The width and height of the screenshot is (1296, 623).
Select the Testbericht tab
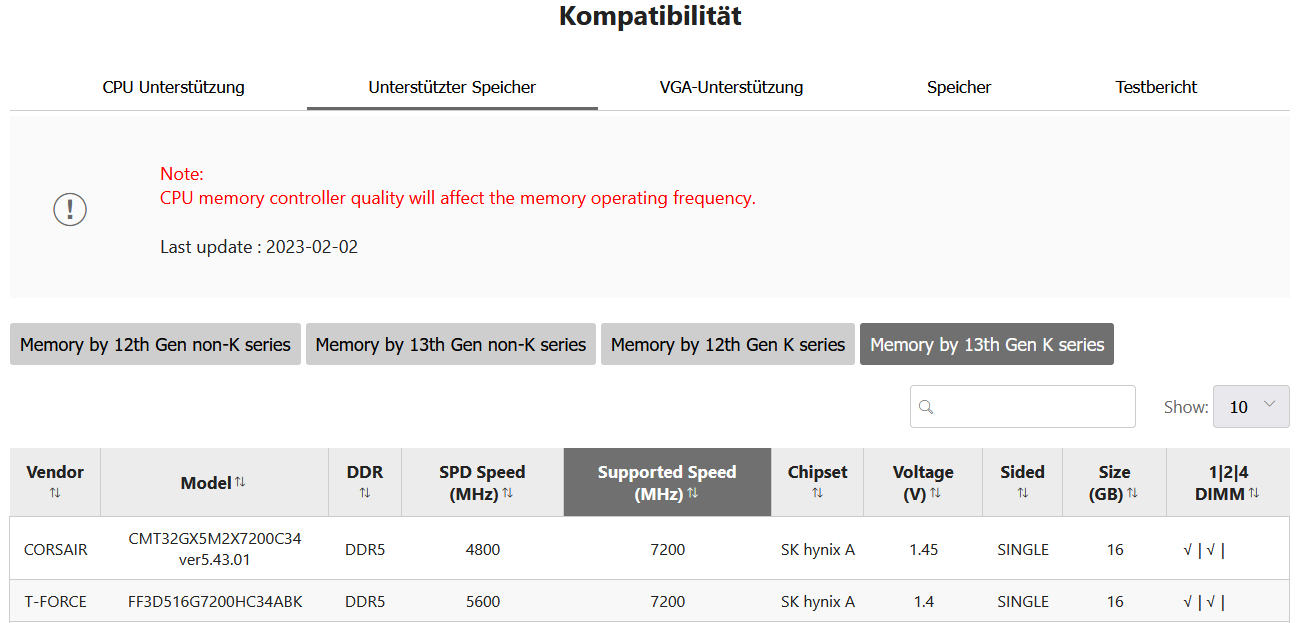(x=1156, y=87)
